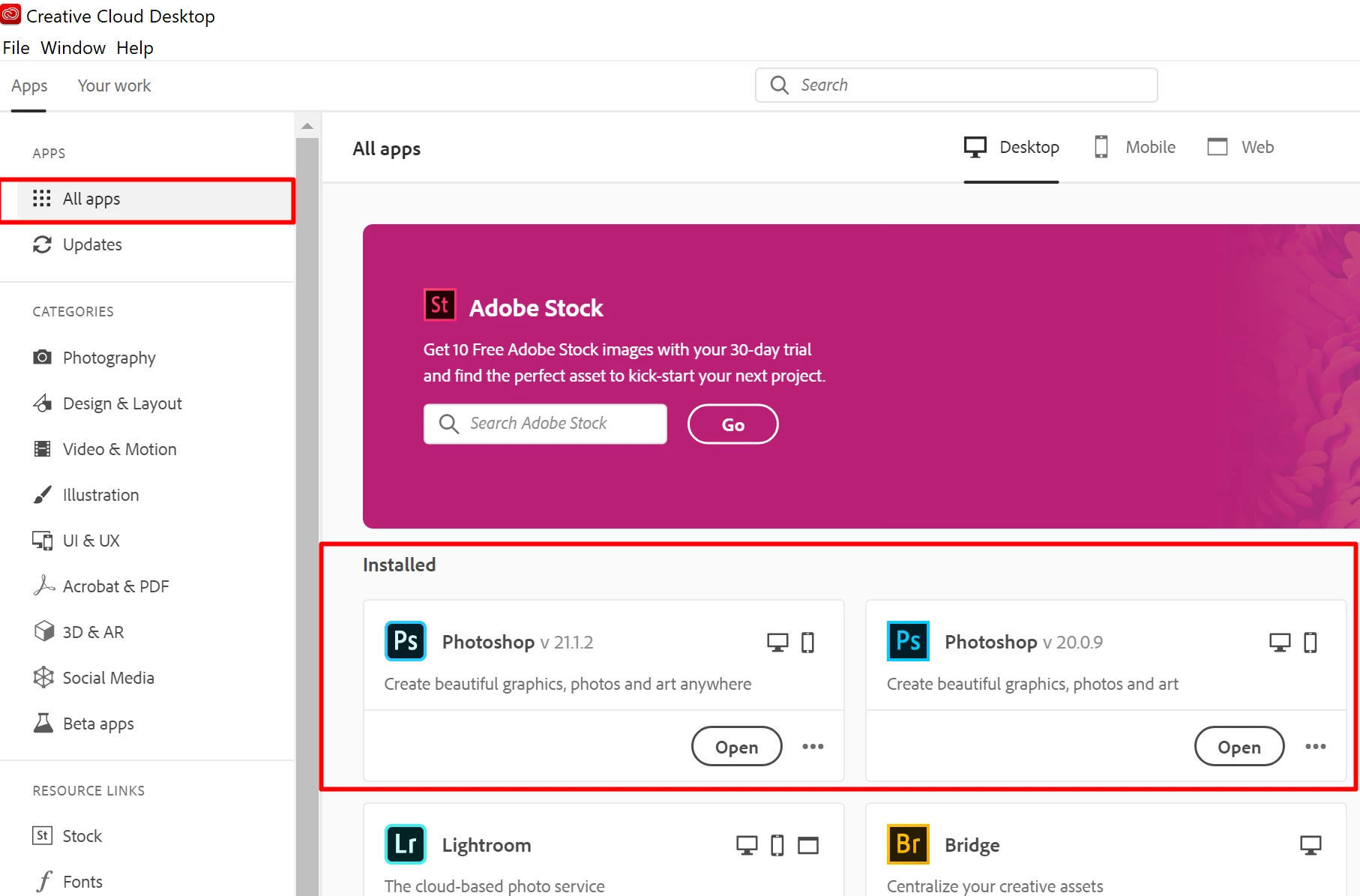This screenshot has width=1360, height=896.
Task: Click the Photography camera icon
Action: [x=43, y=357]
